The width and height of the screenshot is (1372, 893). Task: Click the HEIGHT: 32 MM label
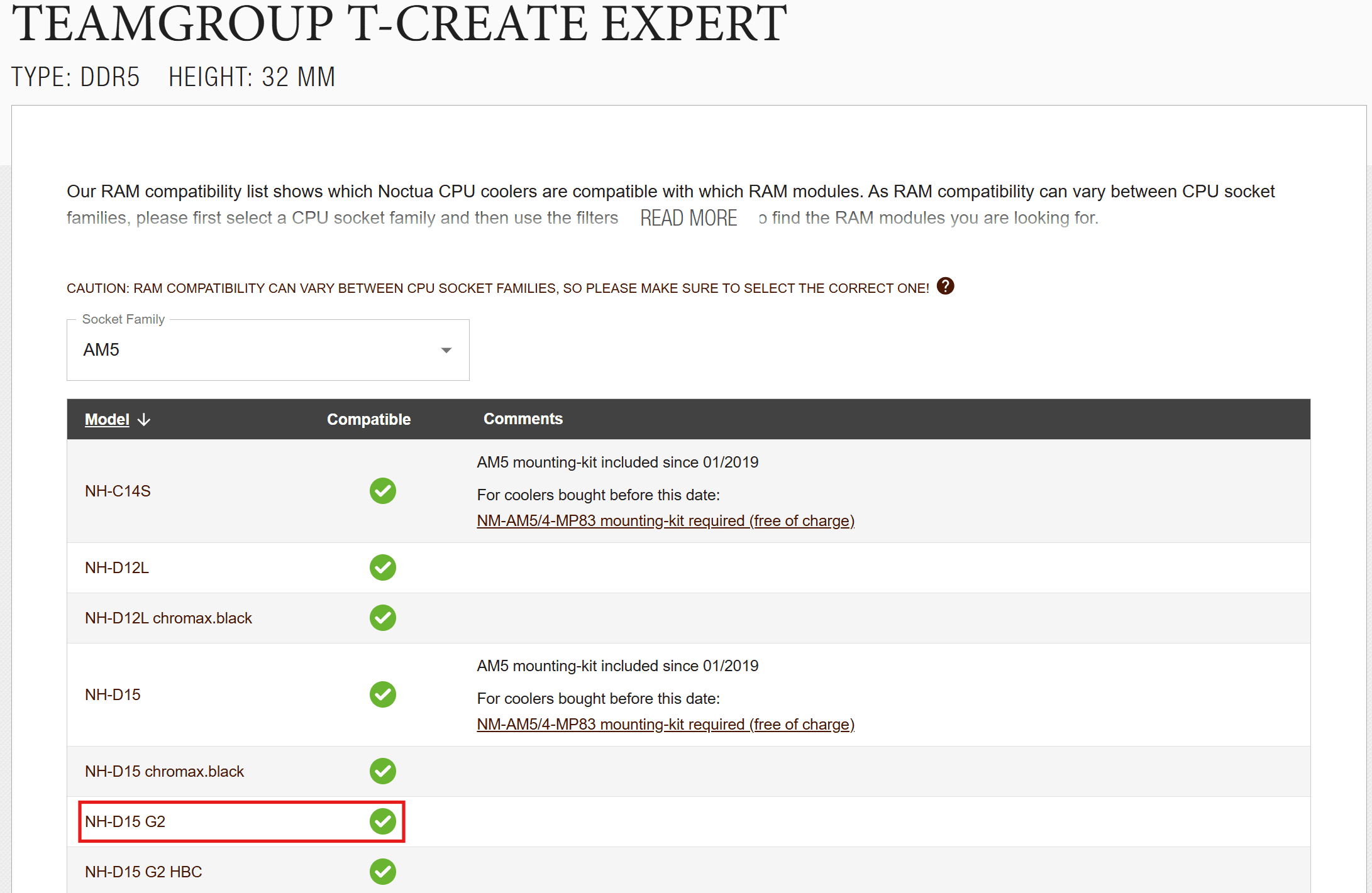(252, 77)
